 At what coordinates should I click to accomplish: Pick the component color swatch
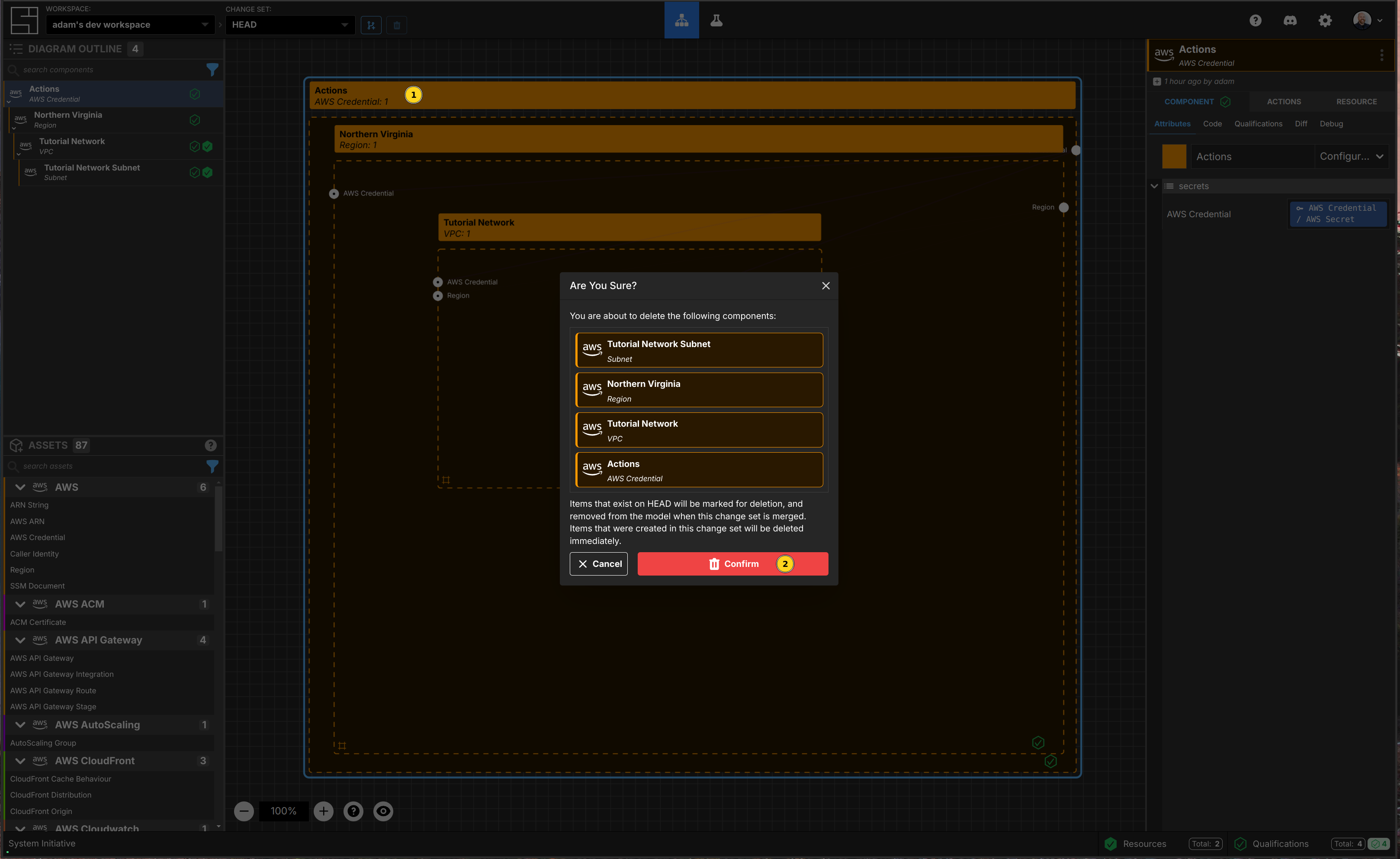(x=1174, y=156)
